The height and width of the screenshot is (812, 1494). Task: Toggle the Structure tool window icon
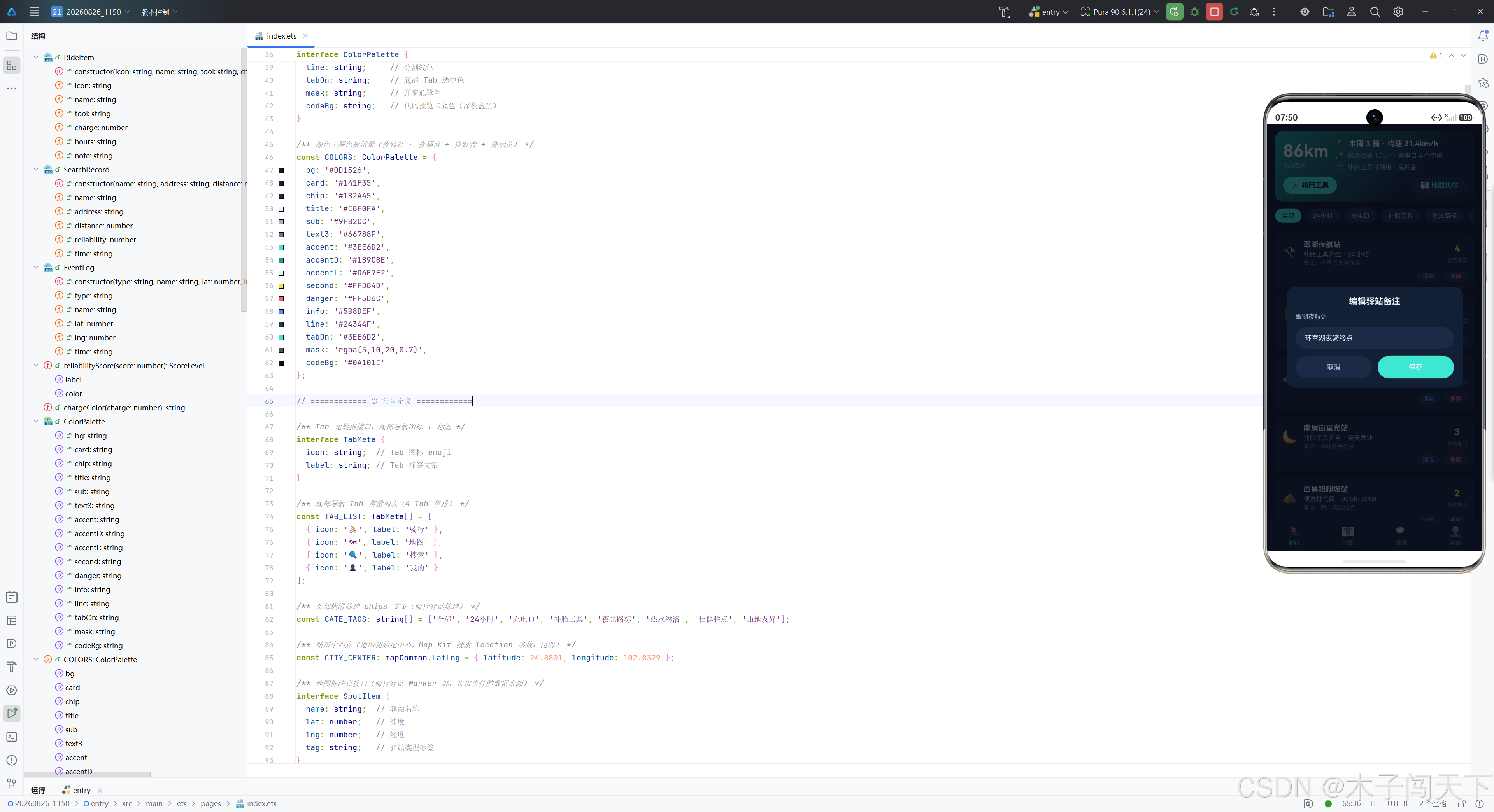click(12, 65)
